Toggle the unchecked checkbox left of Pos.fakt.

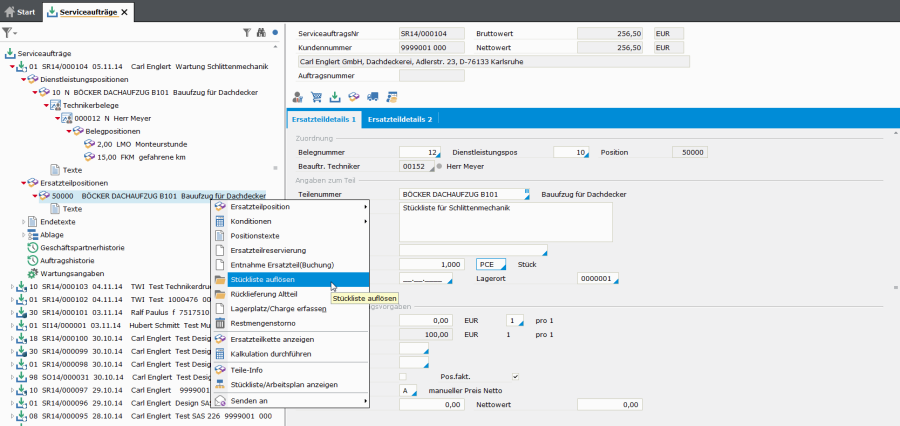[x=403, y=377]
